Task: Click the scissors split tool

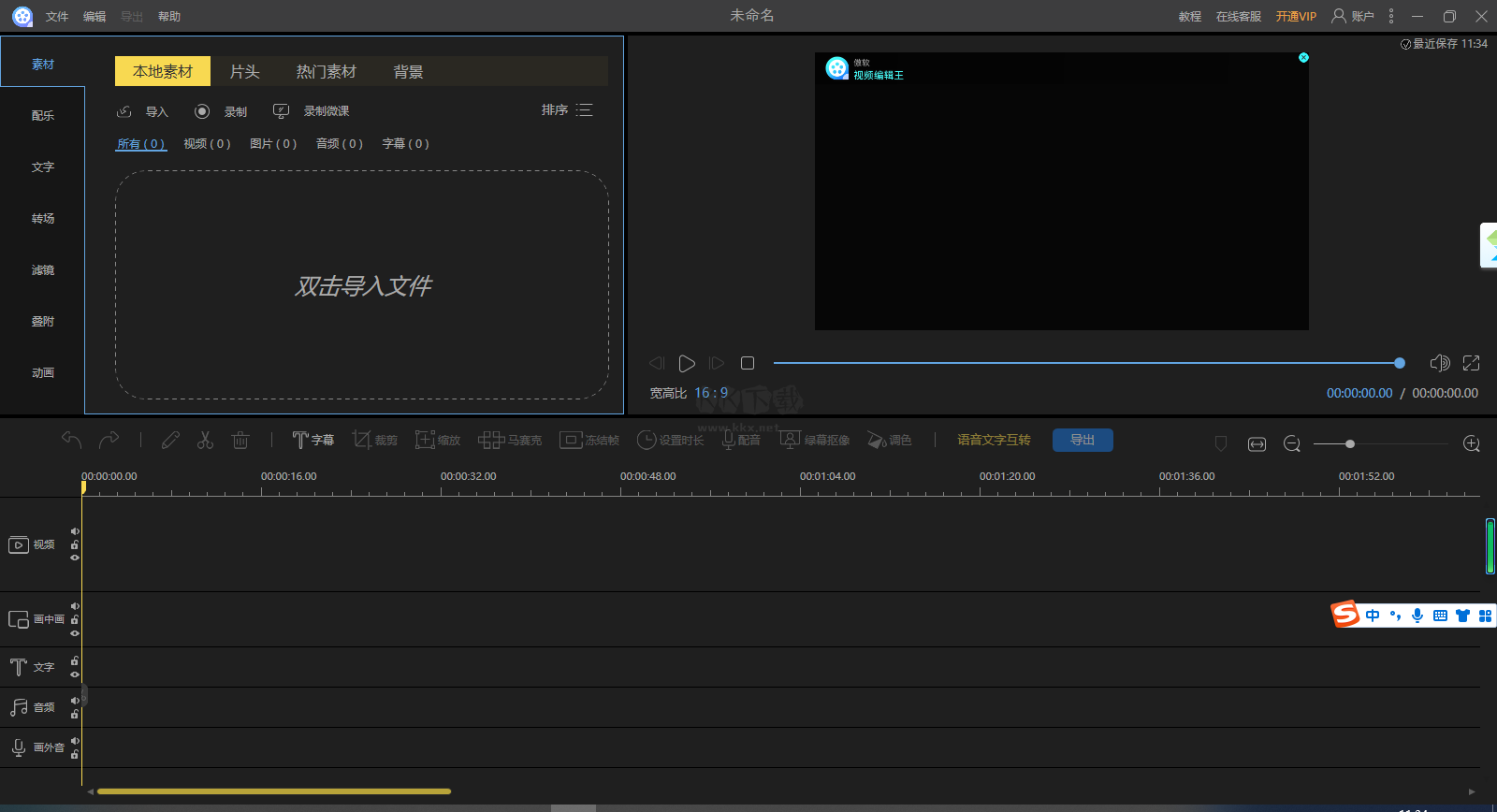Action: (205, 440)
